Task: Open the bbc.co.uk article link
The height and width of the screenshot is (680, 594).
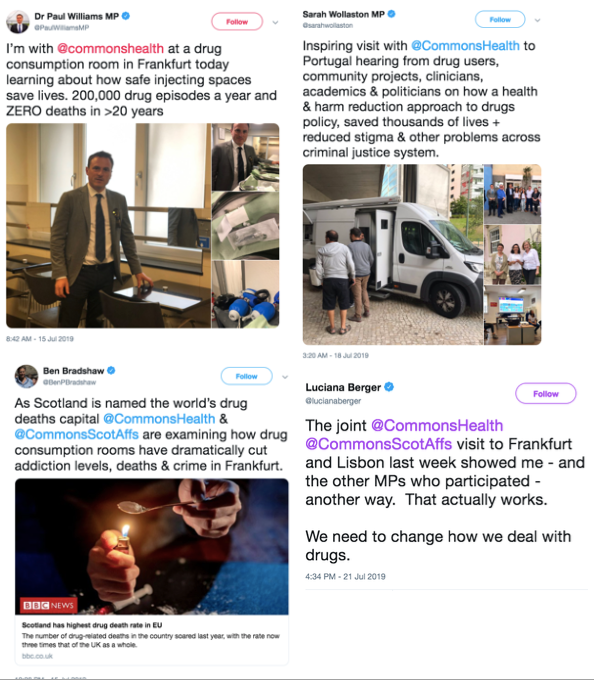Action: [x=37, y=656]
